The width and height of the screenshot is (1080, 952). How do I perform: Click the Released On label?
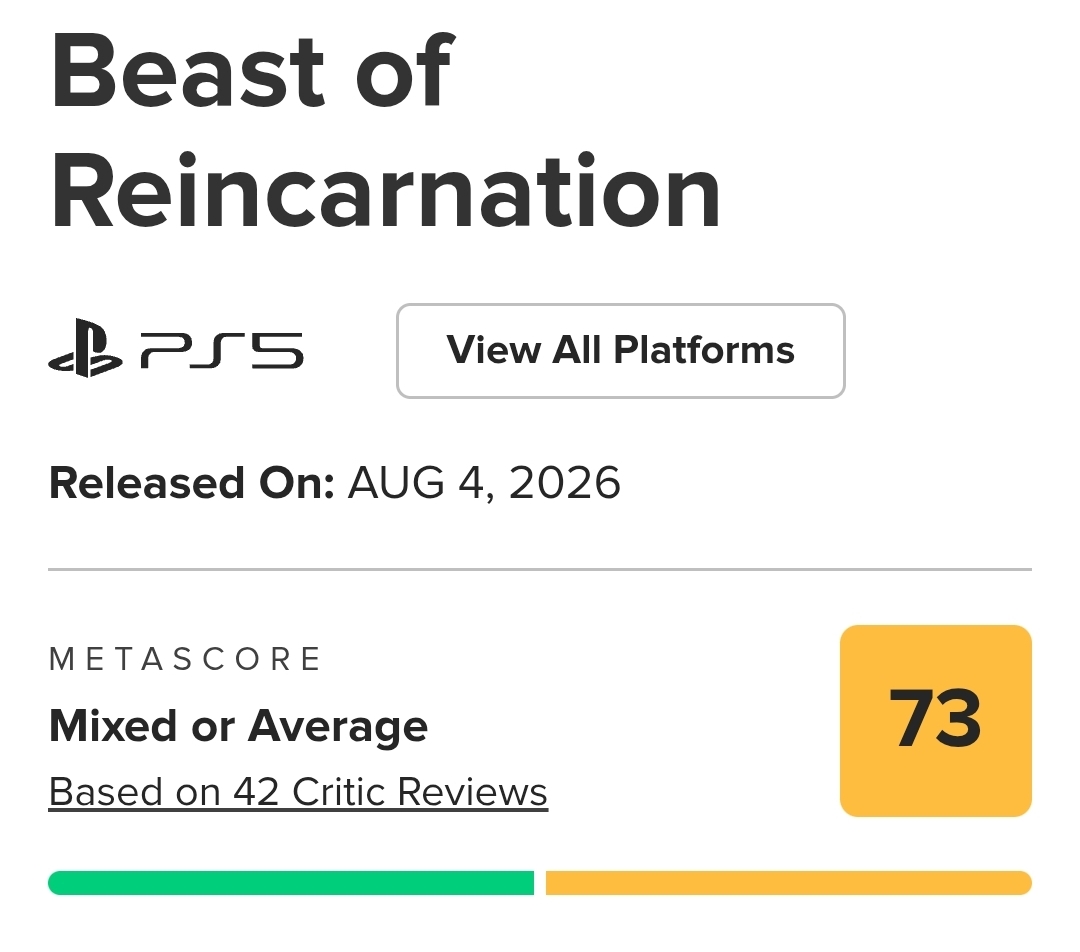[191, 483]
